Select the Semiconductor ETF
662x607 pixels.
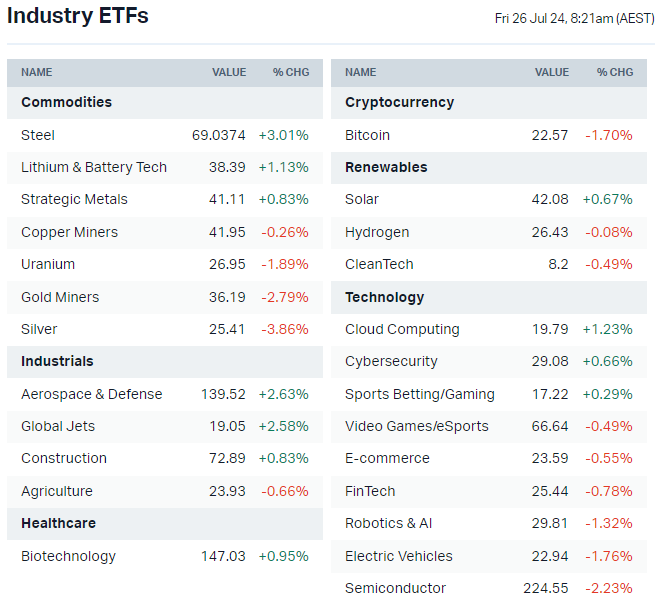395,588
